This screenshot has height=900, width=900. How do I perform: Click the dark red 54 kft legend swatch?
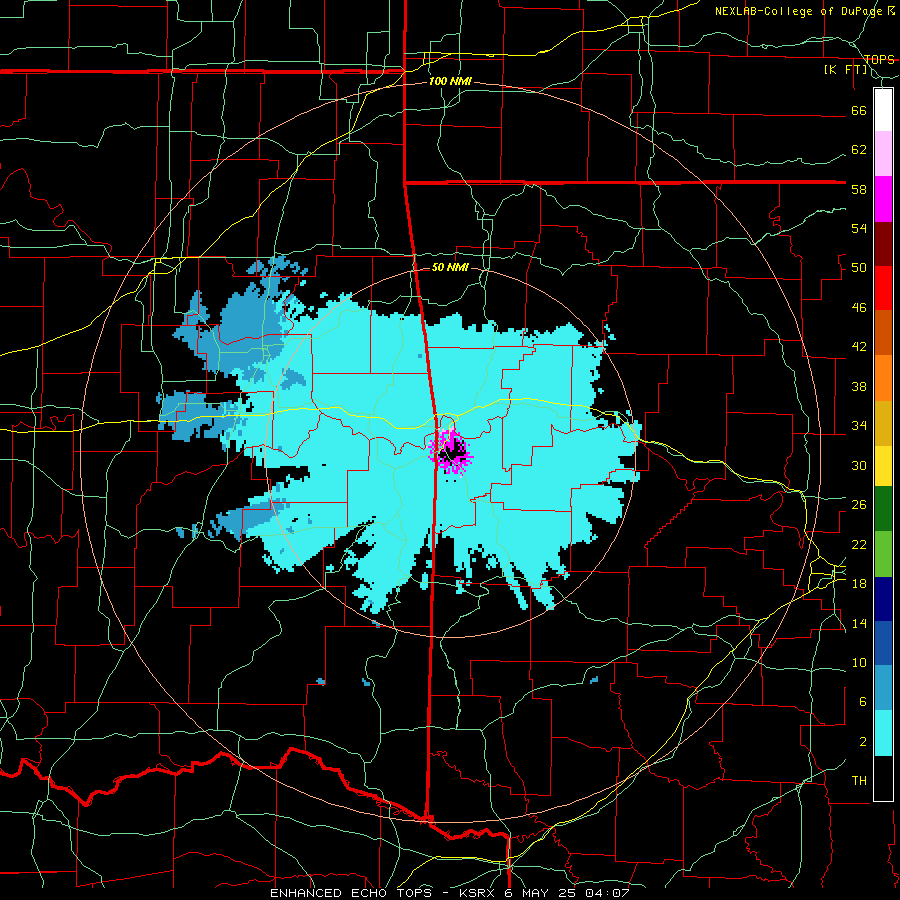pyautogui.click(x=883, y=244)
